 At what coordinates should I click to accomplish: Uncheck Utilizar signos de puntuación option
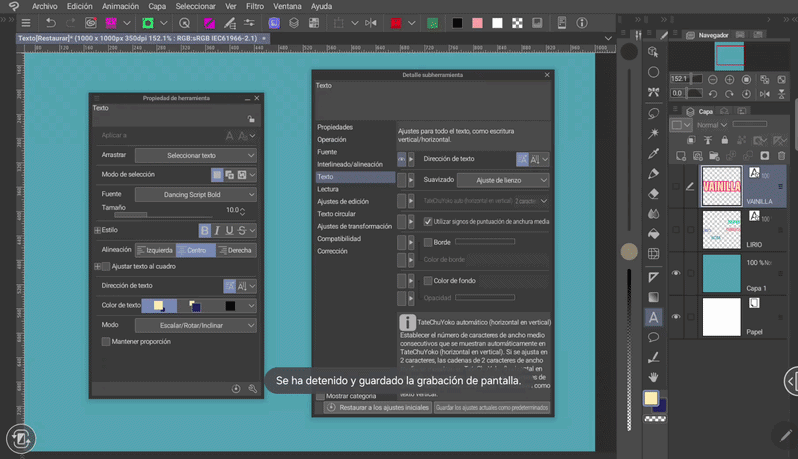pos(428,221)
